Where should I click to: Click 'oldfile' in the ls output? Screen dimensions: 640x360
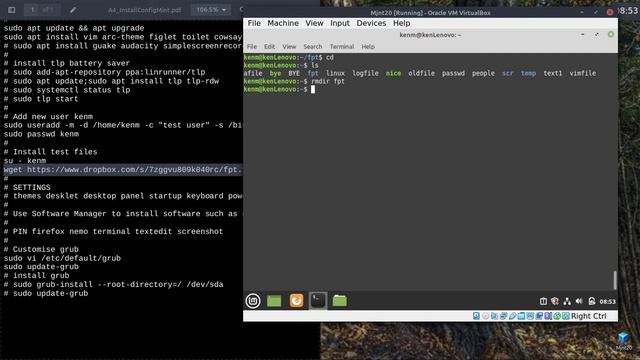[x=422, y=73]
